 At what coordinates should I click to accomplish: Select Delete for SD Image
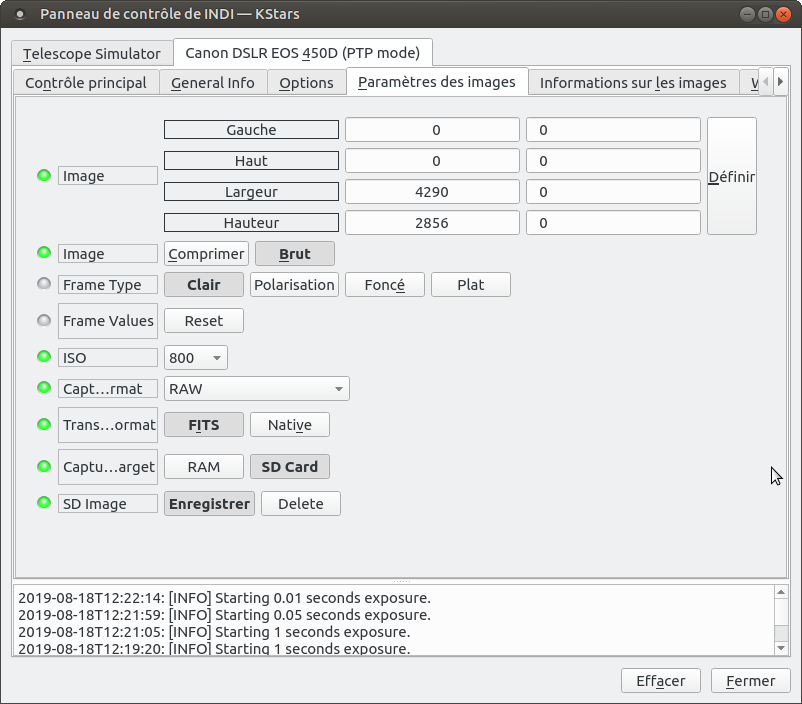pyautogui.click(x=301, y=503)
